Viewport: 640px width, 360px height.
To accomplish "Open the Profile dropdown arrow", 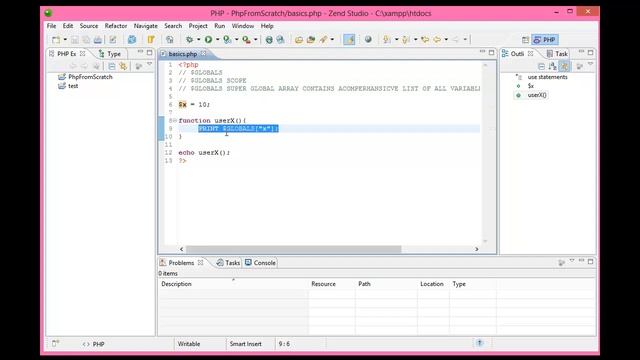I will click(236, 40).
